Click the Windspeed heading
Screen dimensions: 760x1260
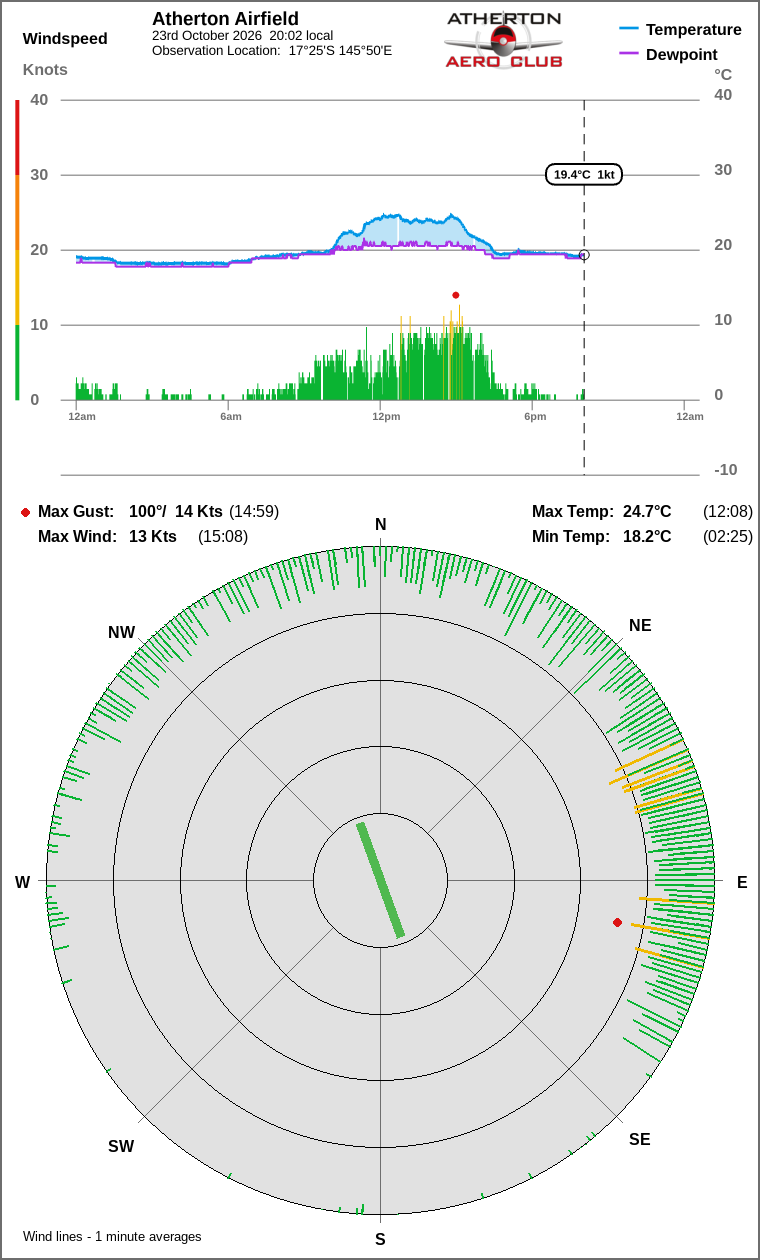click(65, 39)
